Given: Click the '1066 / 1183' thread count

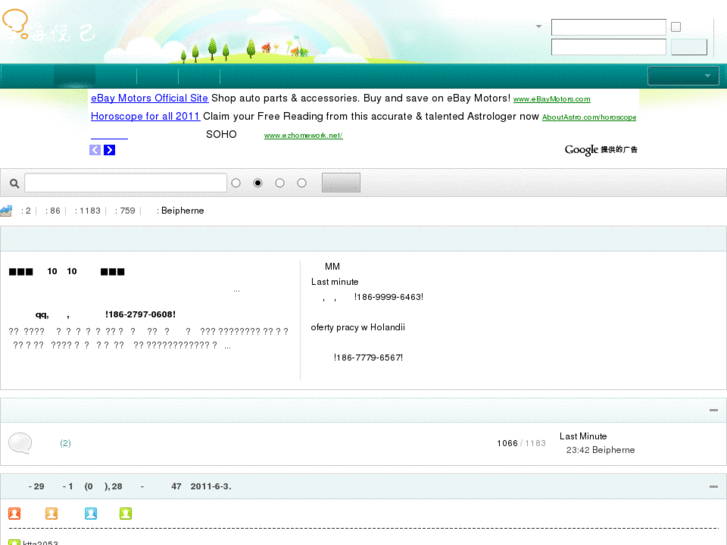Looking at the screenshot, I should (521, 443).
